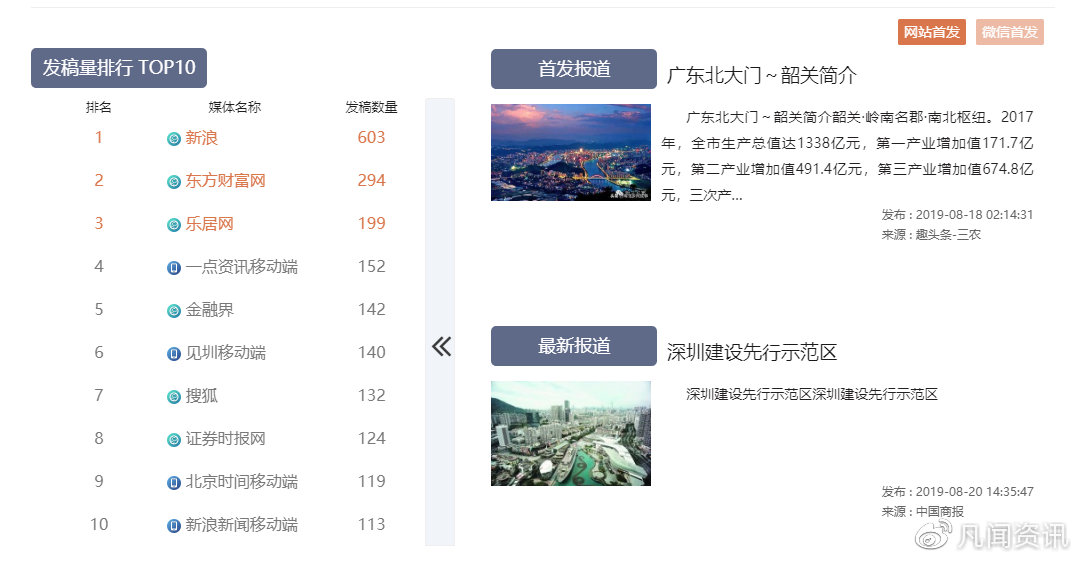This screenshot has width=1079, height=561.
Task: Click the web icon beside 乐居网
Action: [174, 224]
